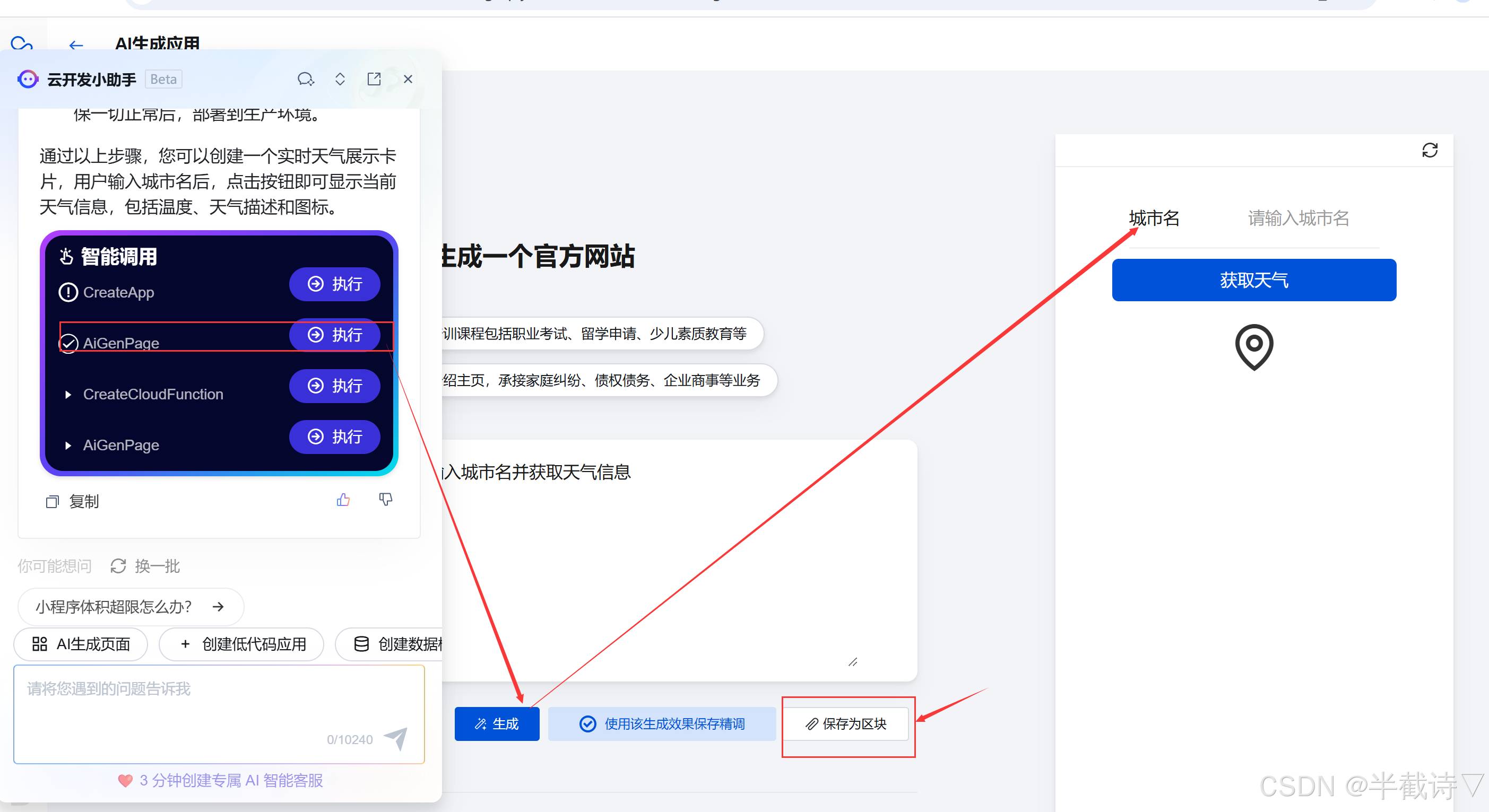Refresh the preview with the reload icon
Screen dimensions: 1489x812
tap(1430, 150)
